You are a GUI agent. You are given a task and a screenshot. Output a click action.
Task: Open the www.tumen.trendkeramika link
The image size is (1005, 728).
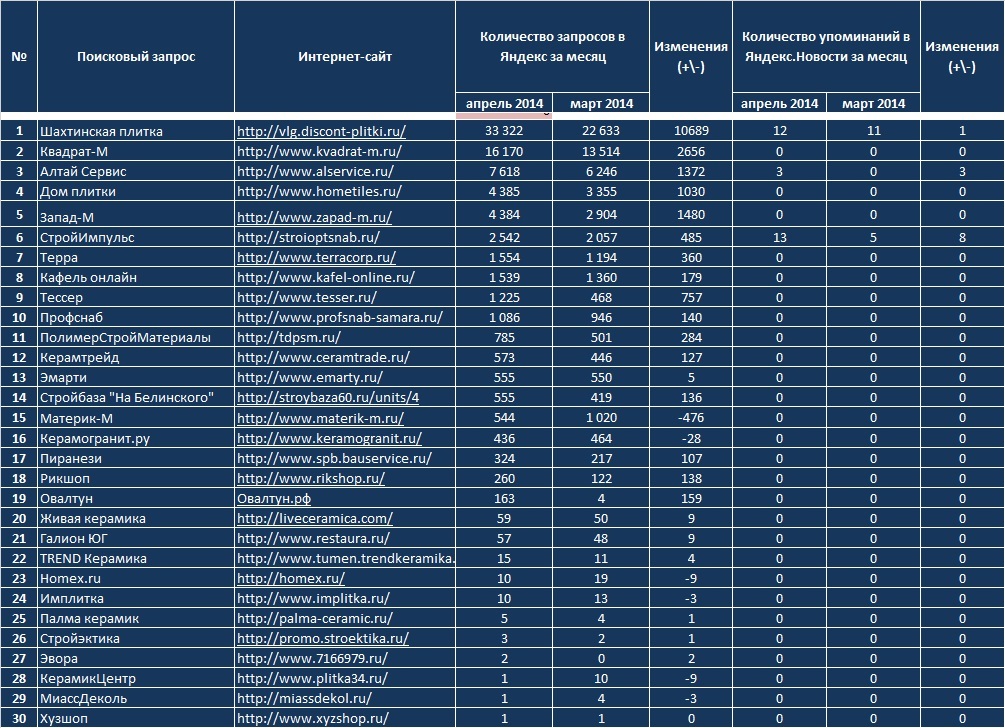tap(346, 558)
